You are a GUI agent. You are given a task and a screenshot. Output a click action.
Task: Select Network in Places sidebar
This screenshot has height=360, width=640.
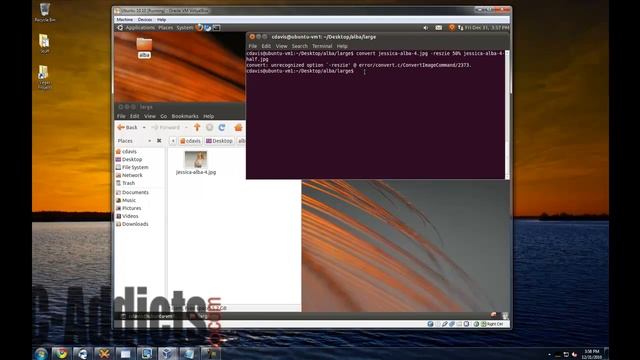coord(129,175)
